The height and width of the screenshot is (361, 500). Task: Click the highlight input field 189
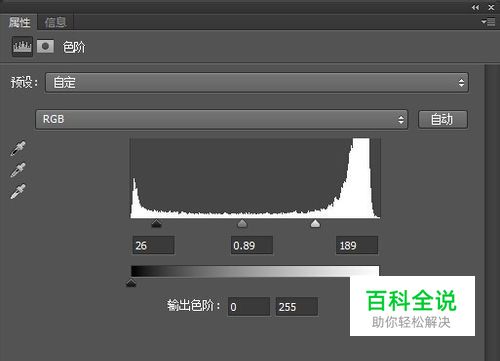(x=357, y=245)
